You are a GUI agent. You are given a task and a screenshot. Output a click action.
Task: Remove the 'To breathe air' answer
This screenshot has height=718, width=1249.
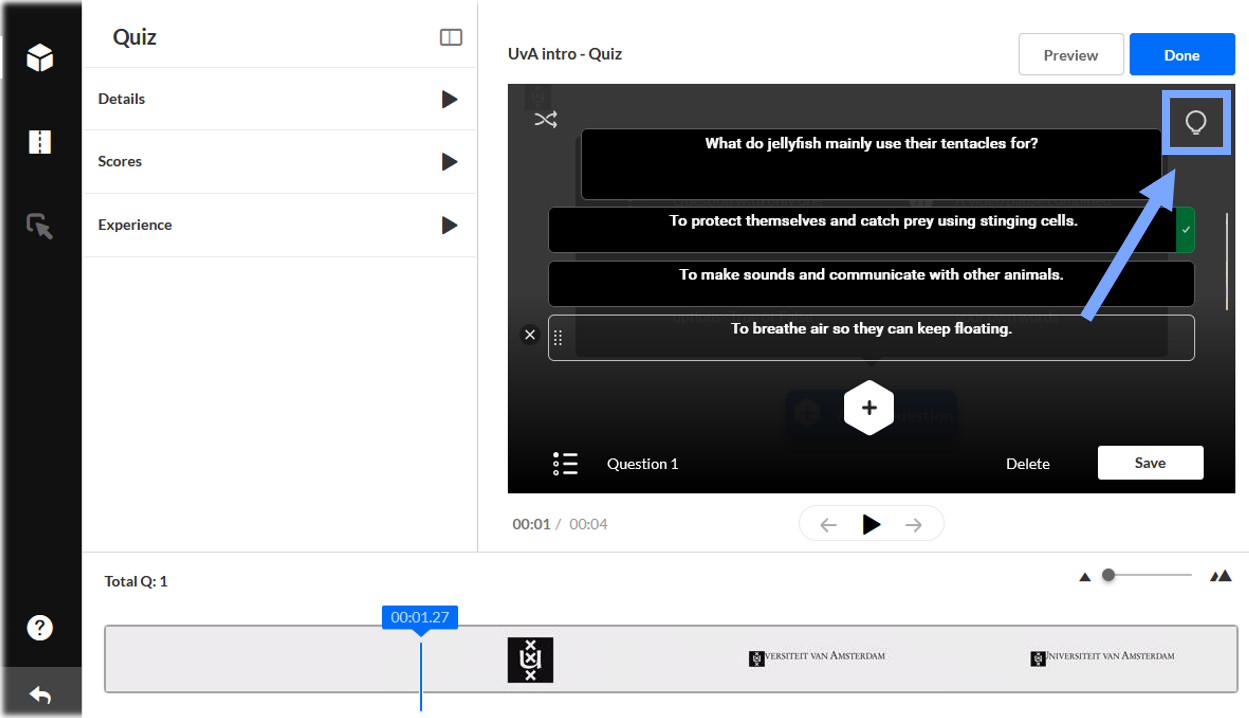point(530,335)
